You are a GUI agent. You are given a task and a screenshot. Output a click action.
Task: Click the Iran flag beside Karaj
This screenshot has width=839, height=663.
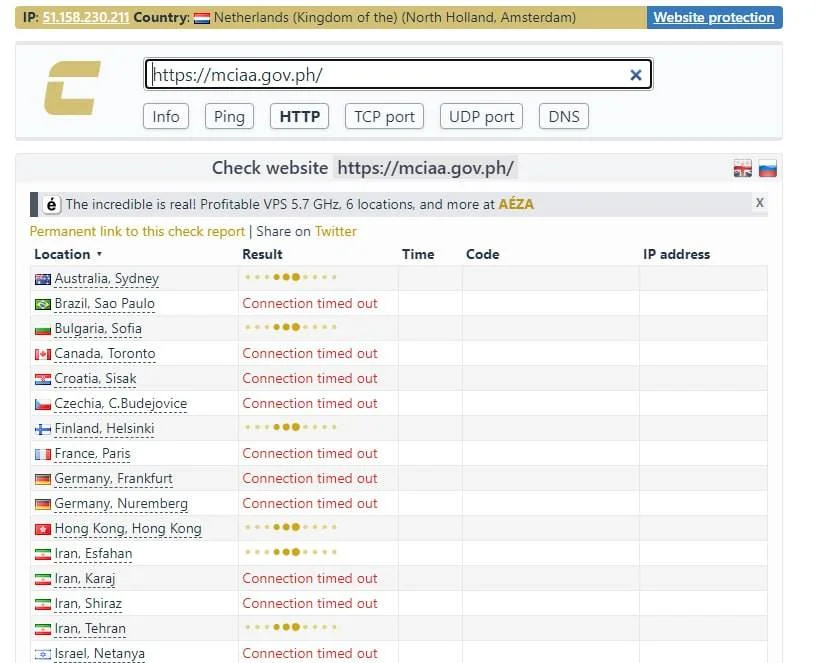[x=43, y=579]
